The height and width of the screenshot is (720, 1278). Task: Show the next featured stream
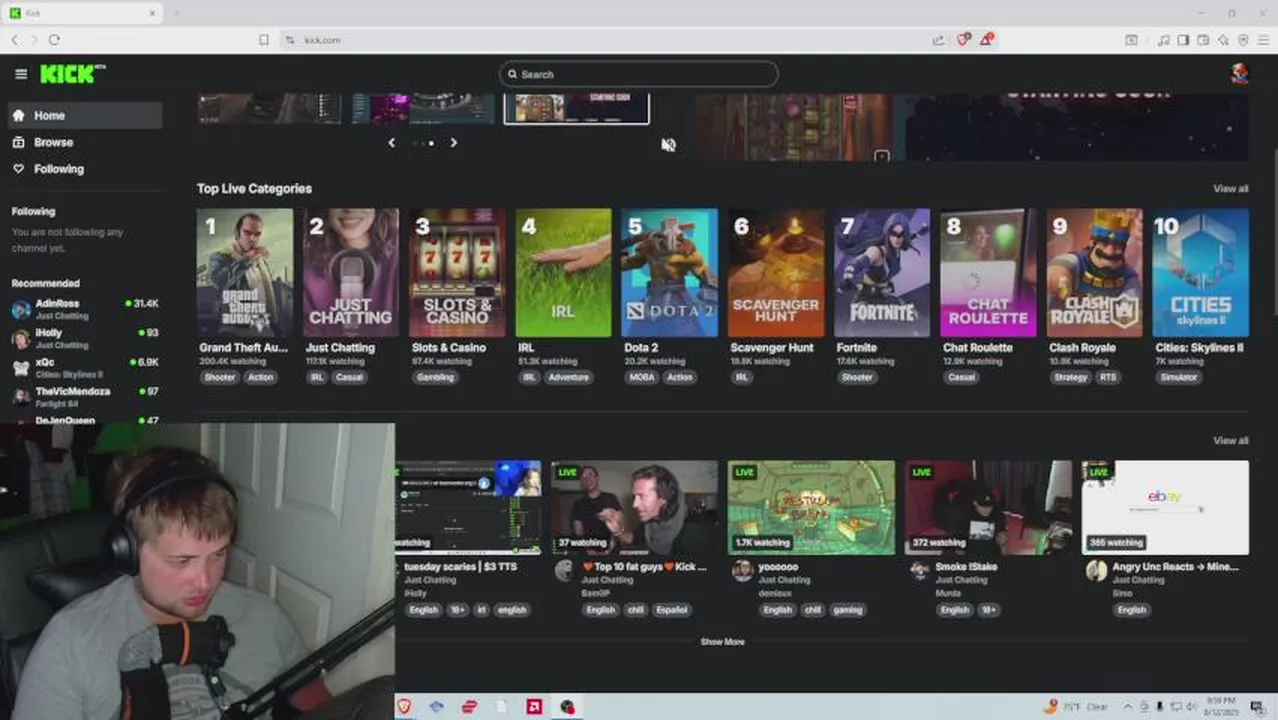pyautogui.click(x=453, y=143)
